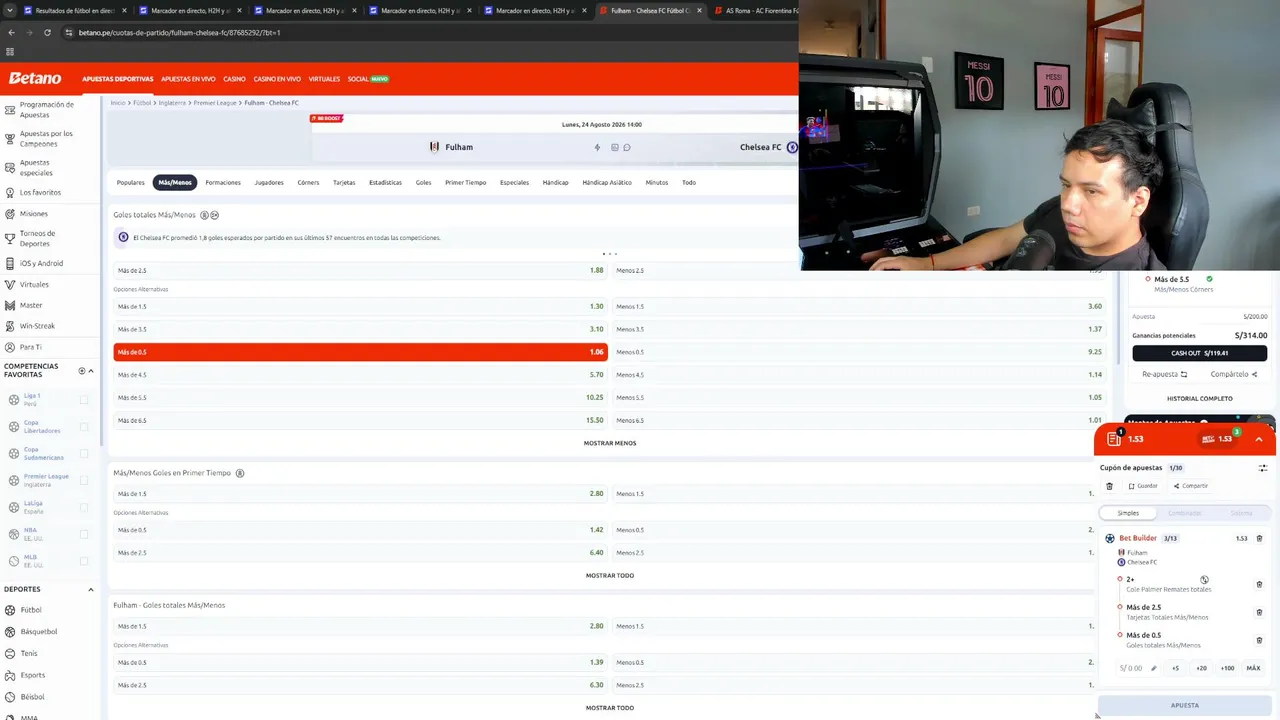Click the Fútbol ball icon under Deportes
This screenshot has height=720, width=1280.
10,610
